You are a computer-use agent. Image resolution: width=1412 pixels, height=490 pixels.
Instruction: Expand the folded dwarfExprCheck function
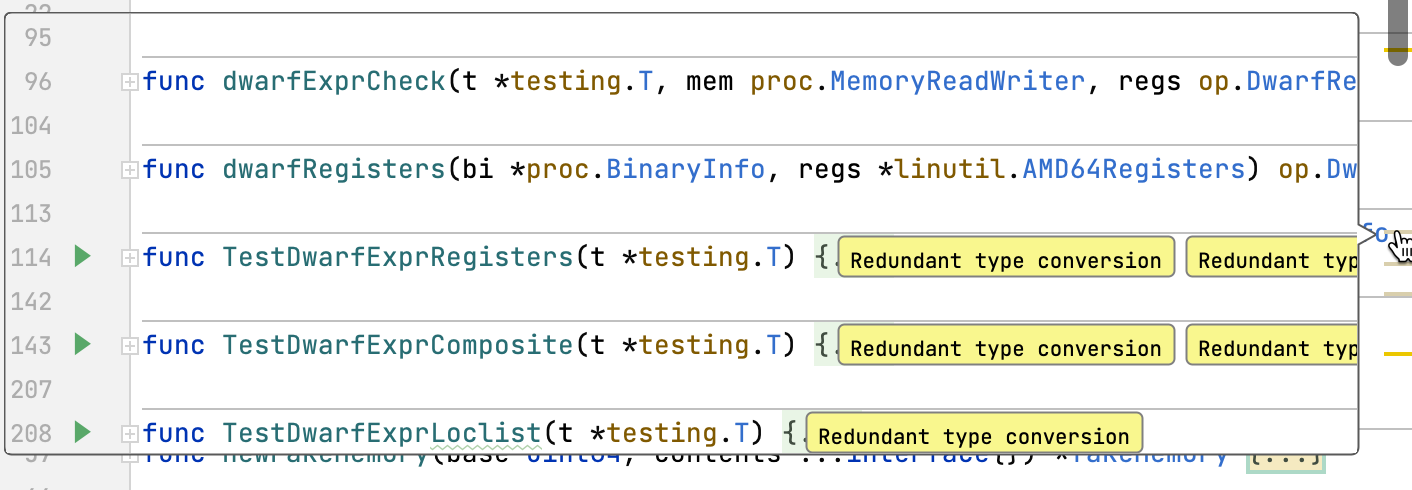[x=129, y=82]
